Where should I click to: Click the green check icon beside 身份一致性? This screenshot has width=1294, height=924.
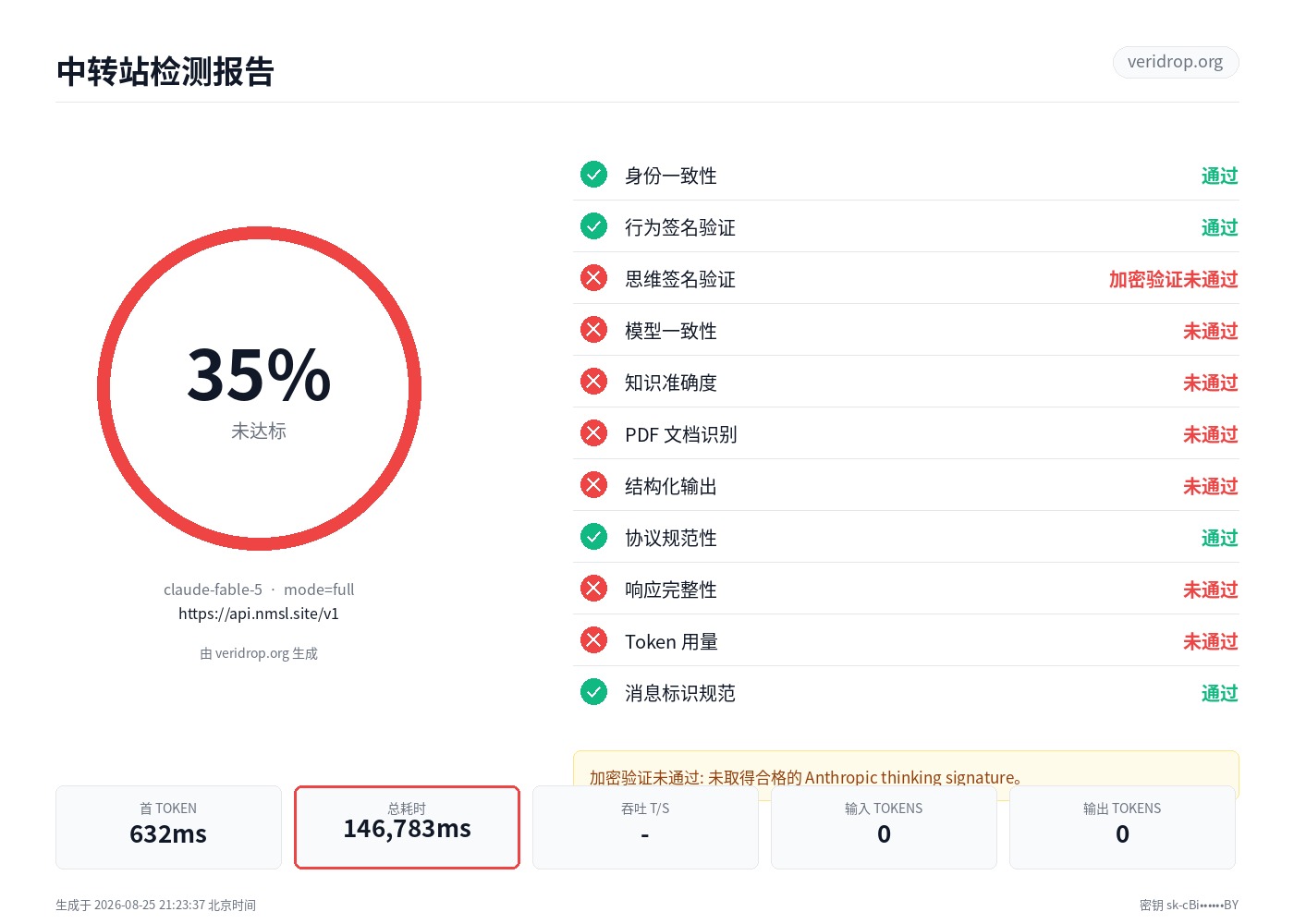click(x=593, y=175)
